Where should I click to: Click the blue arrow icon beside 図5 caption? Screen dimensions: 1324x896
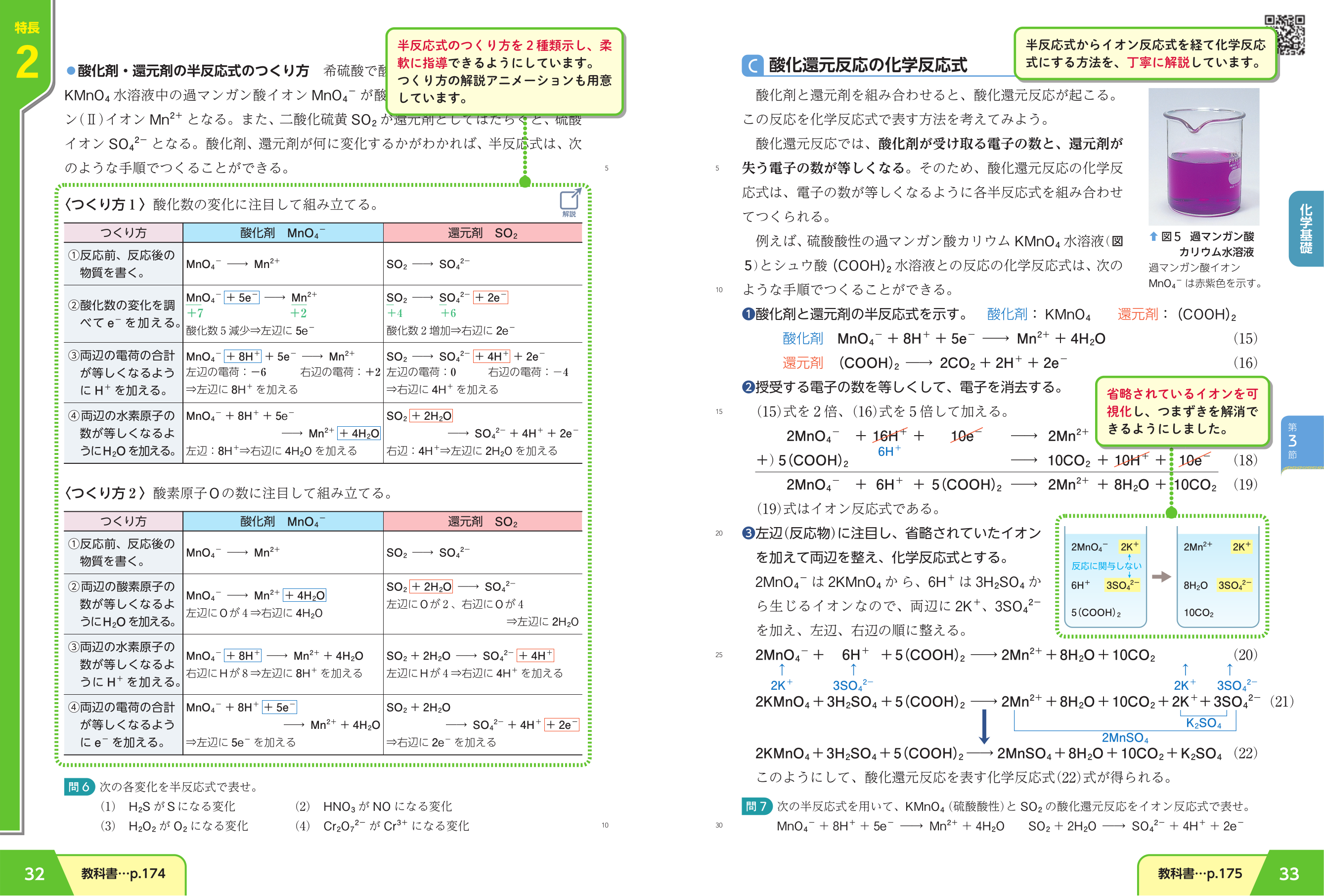point(1153,236)
